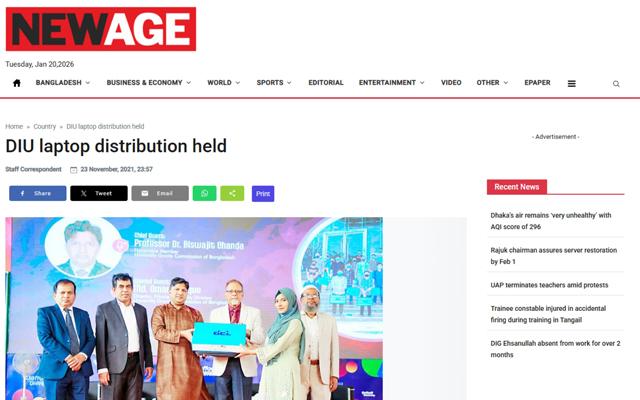Screen dimensions: 640x400
Task: Open the green share options icon
Action: [x=232, y=193]
